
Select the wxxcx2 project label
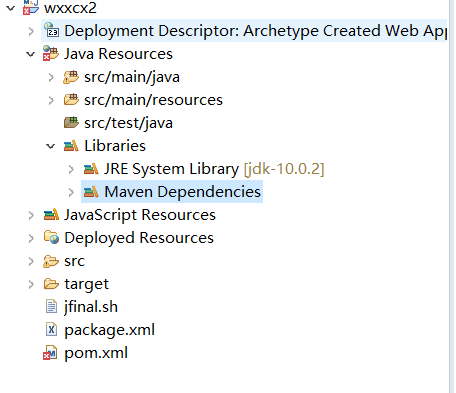pyautogui.click(x=70, y=8)
